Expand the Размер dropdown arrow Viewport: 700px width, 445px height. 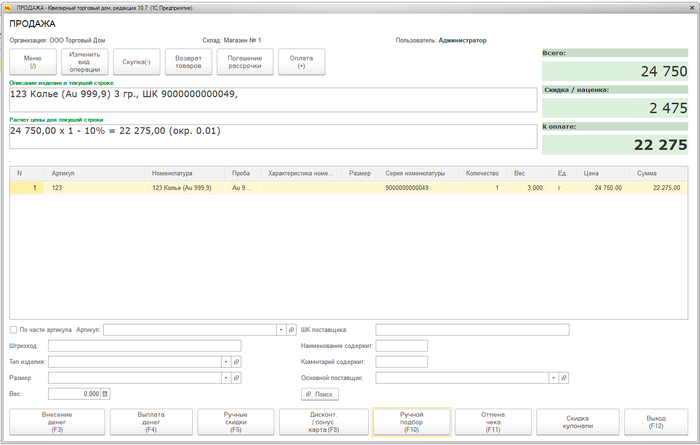(226, 378)
